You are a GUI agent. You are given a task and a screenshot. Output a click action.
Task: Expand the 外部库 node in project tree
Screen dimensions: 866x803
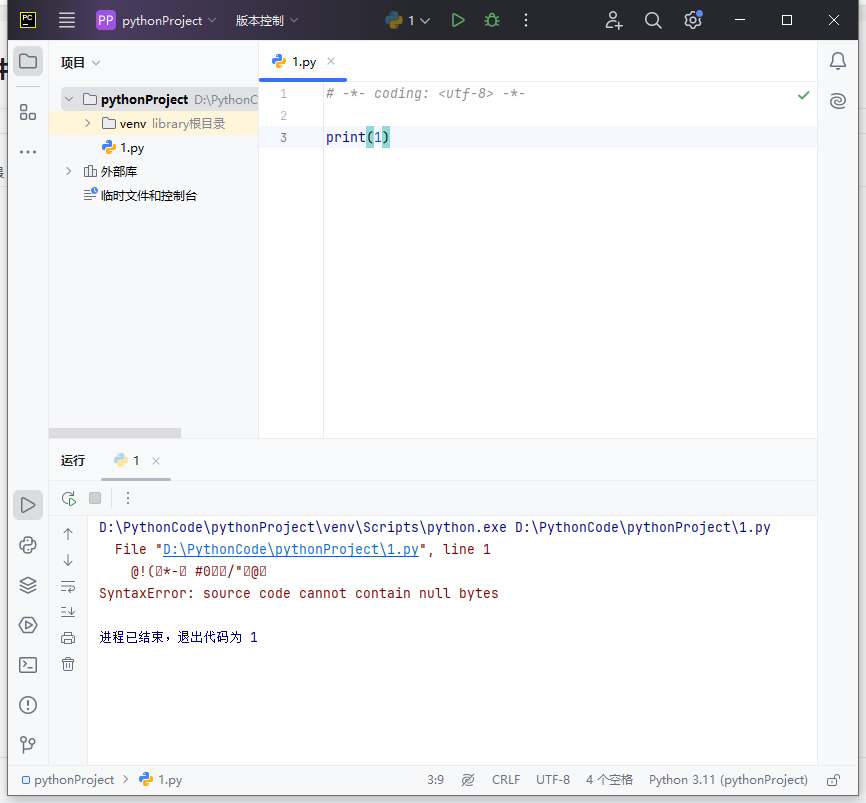(69, 172)
